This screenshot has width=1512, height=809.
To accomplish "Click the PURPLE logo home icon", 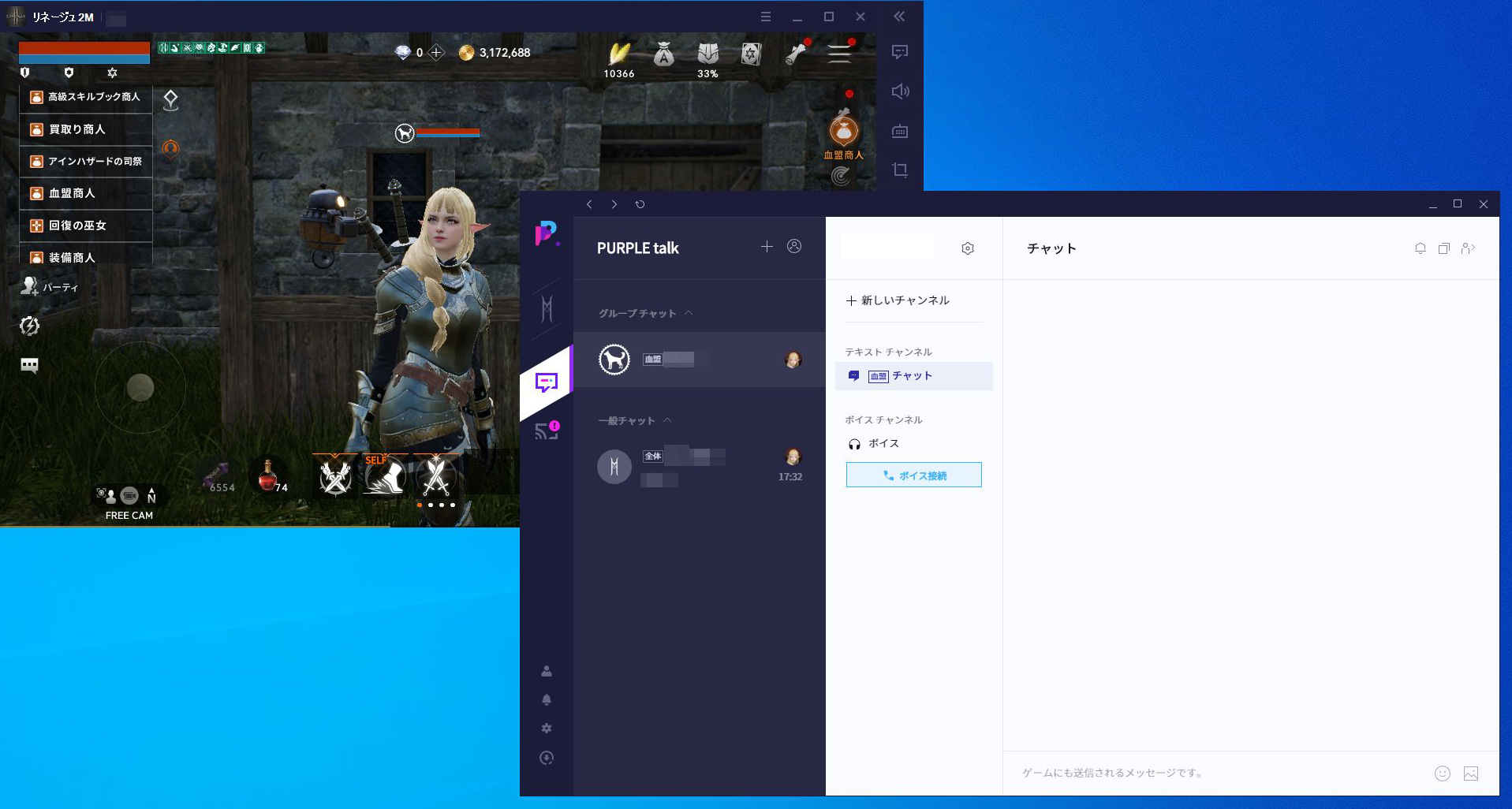I will point(547,233).
